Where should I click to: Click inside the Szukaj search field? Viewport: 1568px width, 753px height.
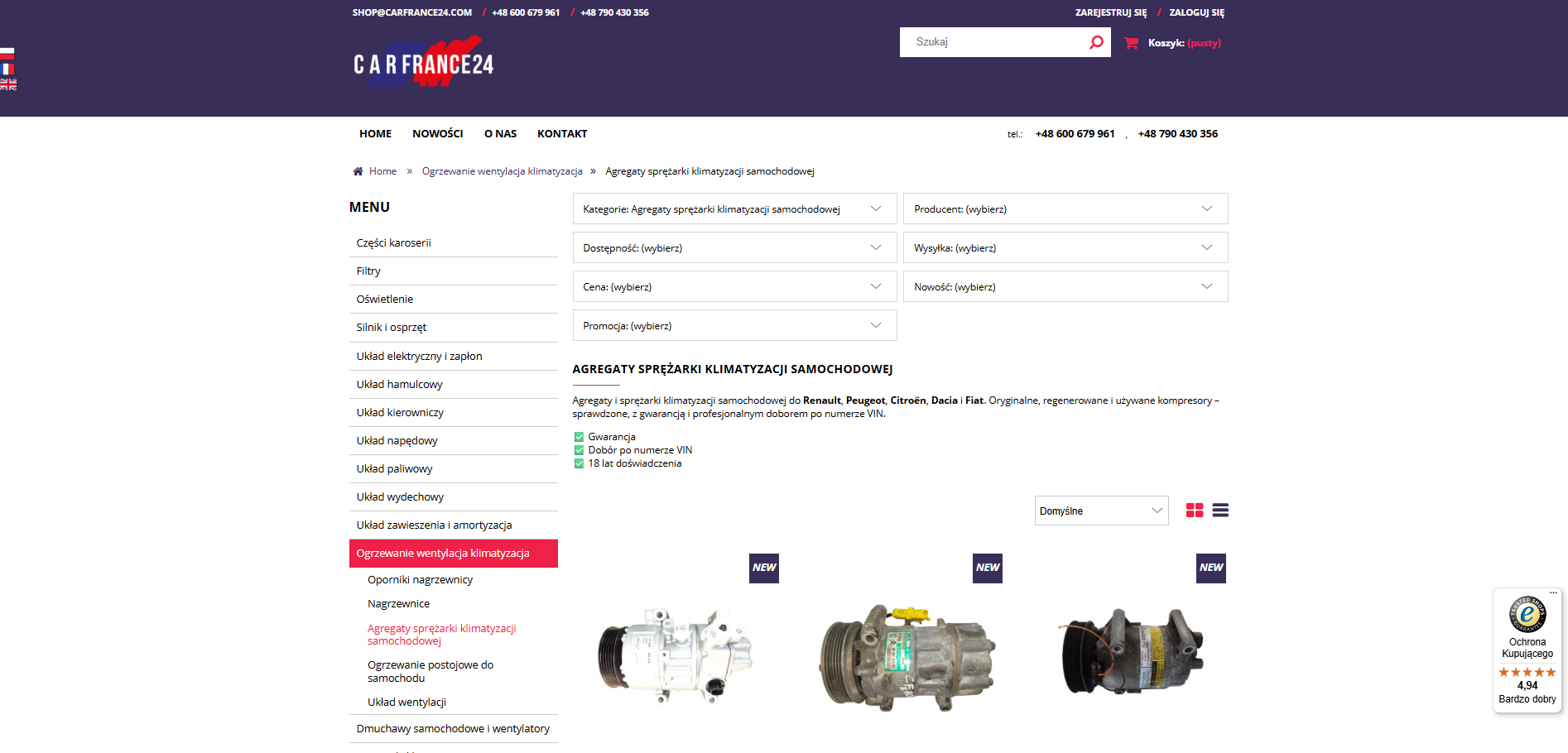tap(993, 42)
